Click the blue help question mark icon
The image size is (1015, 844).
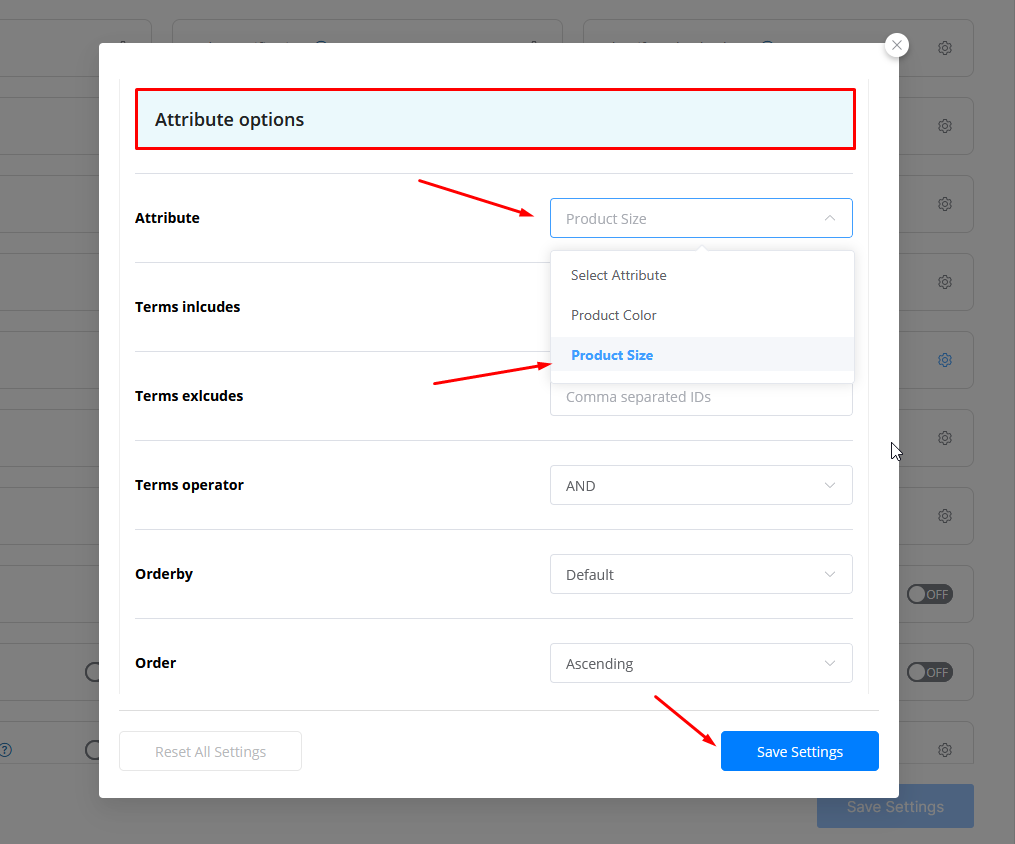(x=5, y=750)
